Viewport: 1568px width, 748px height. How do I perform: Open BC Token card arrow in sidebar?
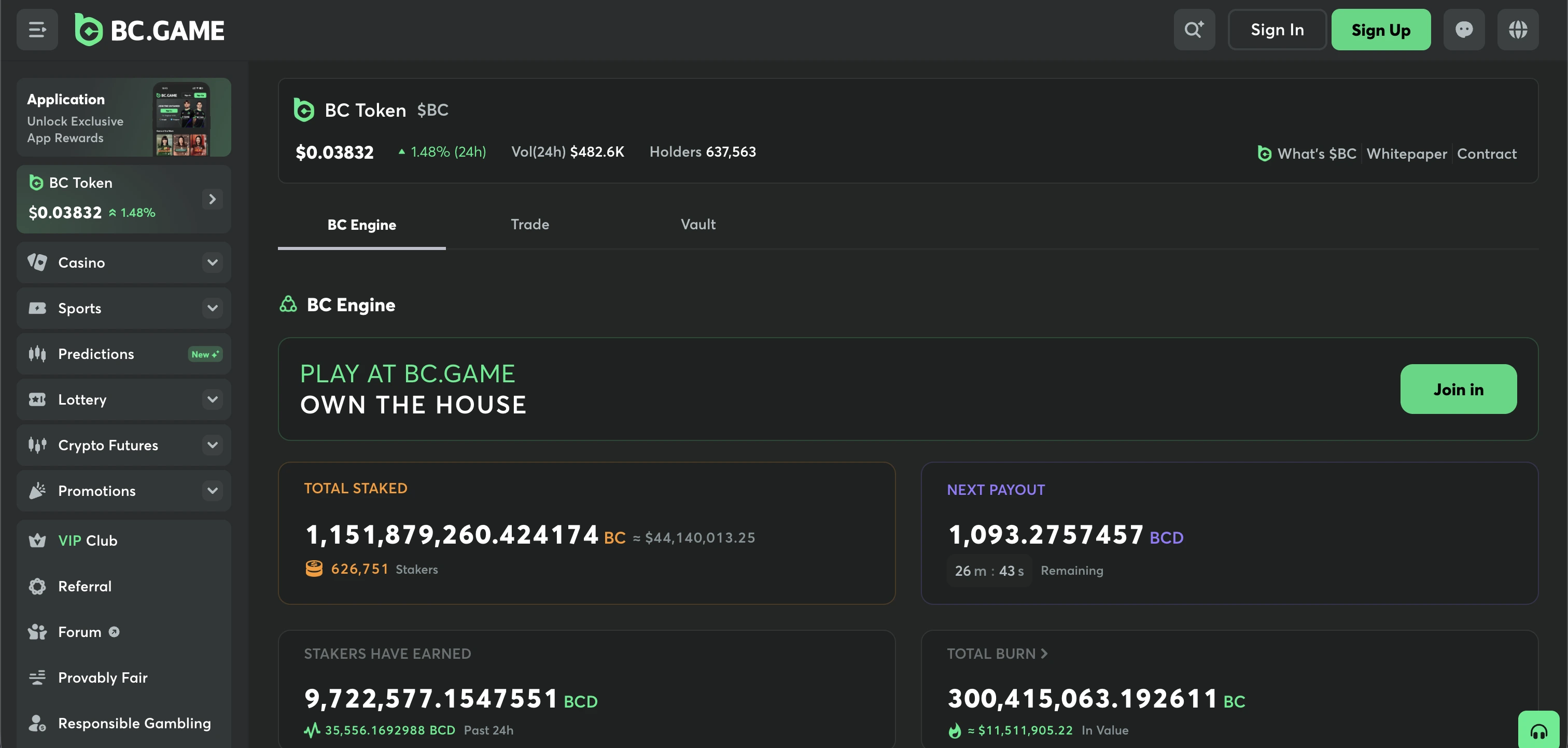click(213, 199)
